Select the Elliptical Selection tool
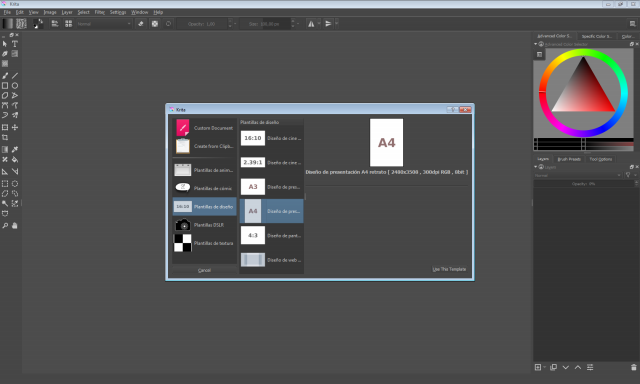Viewport: 640px width, 384px height. [15, 184]
